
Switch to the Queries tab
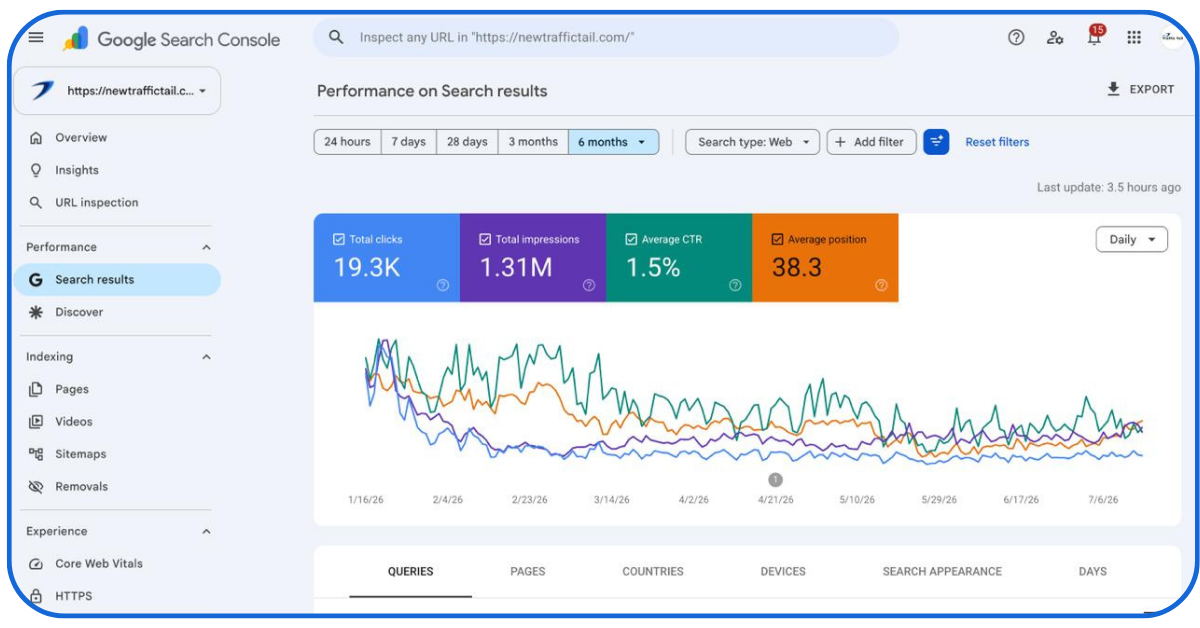(410, 572)
